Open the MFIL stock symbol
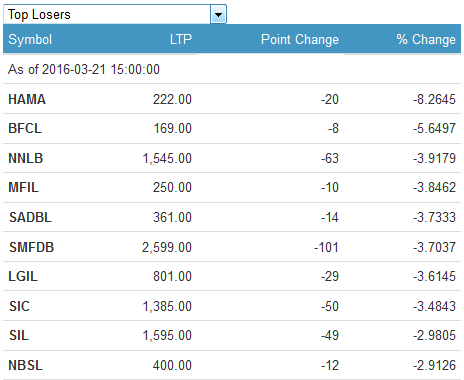This screenshot has height=380, width=464. (x=23, y=187)
